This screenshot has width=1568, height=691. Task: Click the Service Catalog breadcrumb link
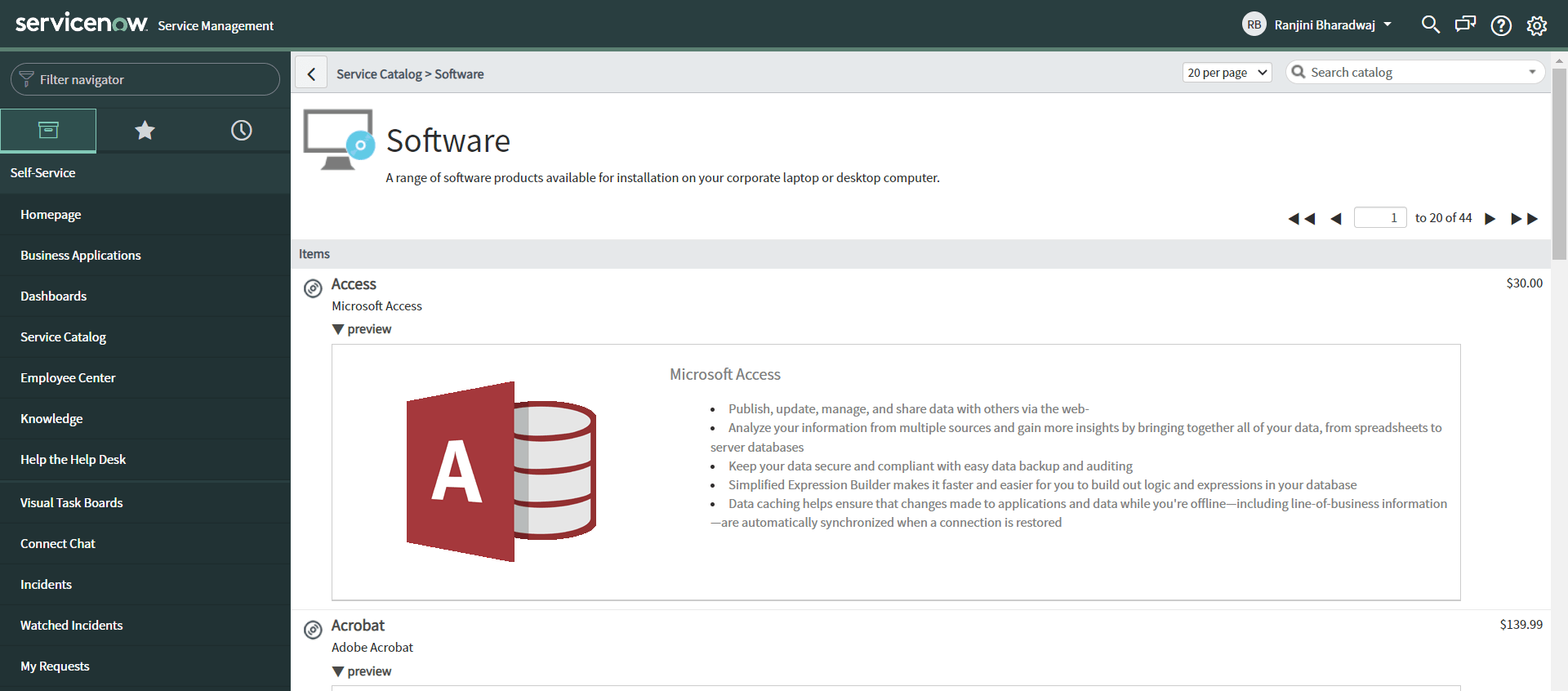pyautogui.click(x=379, y=74)
